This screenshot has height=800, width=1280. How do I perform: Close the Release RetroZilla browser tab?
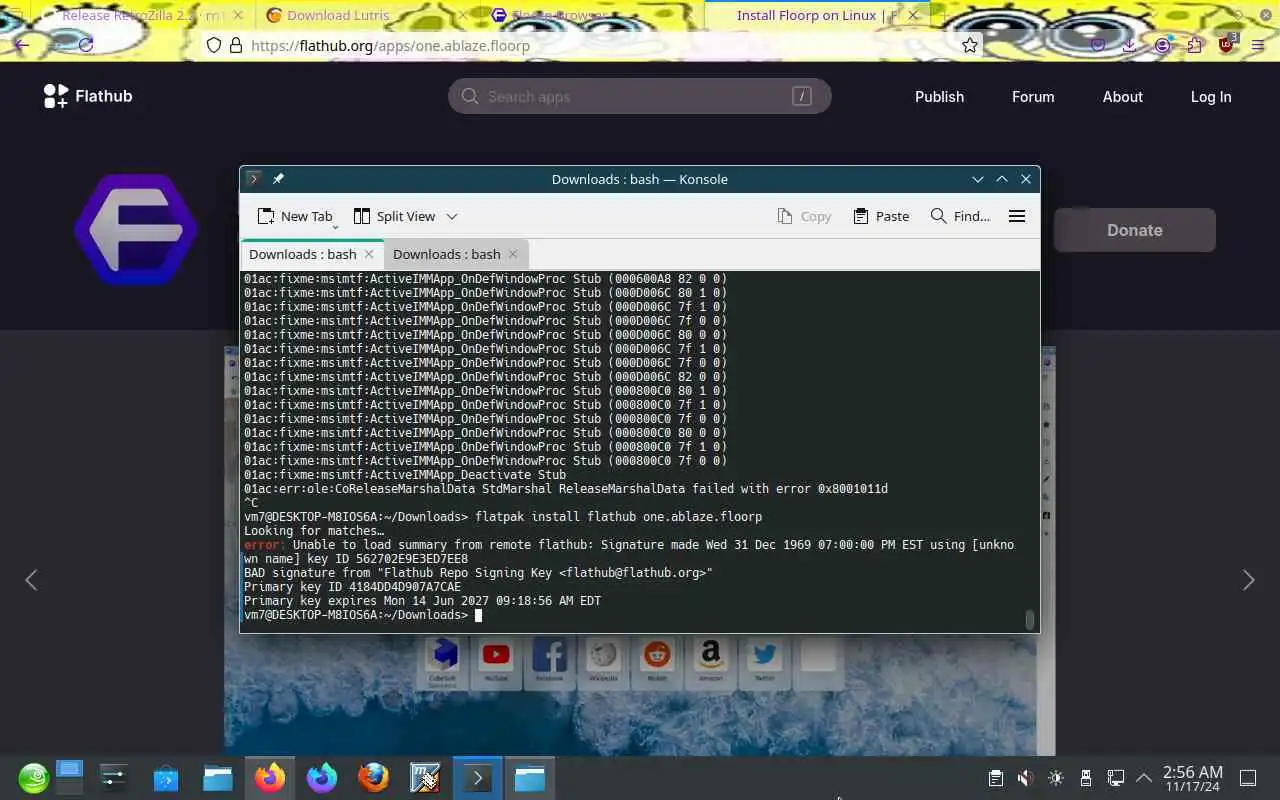(x=237, y=15)
